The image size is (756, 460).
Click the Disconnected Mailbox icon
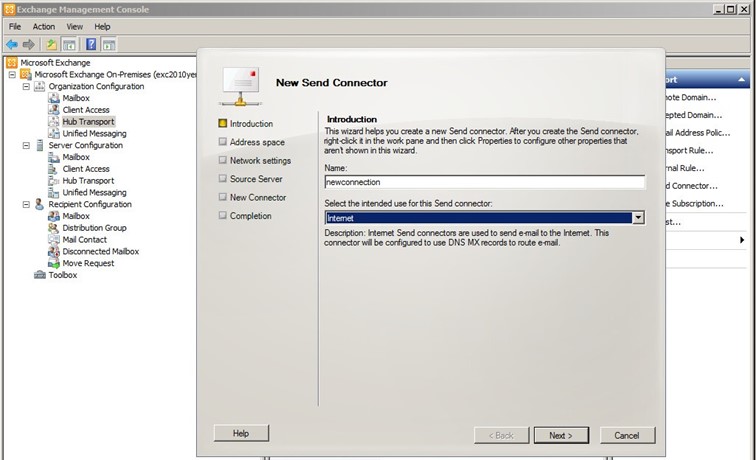click(x=54, y=251)
